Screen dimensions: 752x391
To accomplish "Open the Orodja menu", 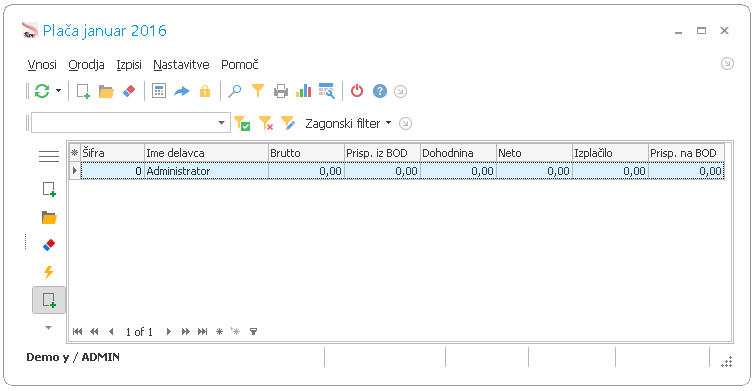I will click(86, 64).
